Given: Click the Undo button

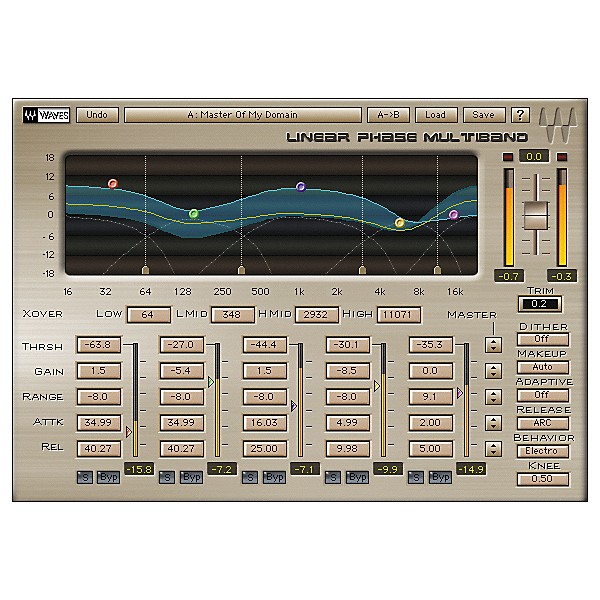Looking at the screenshot, I should point(97,115).
